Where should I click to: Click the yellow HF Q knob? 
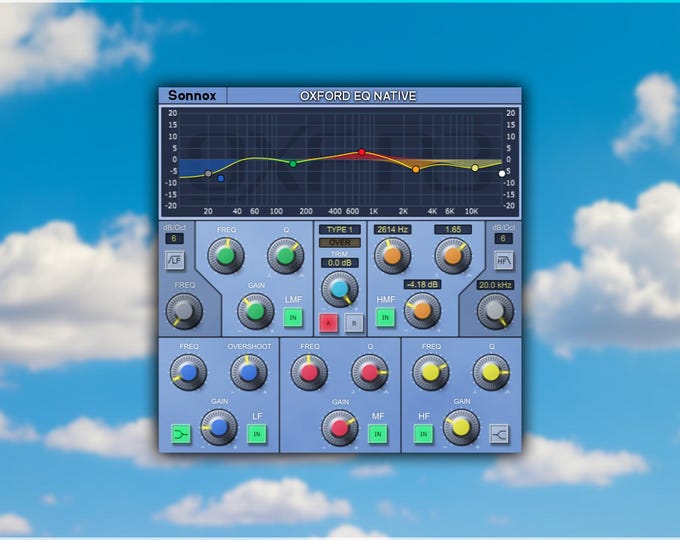coord(491,372)
